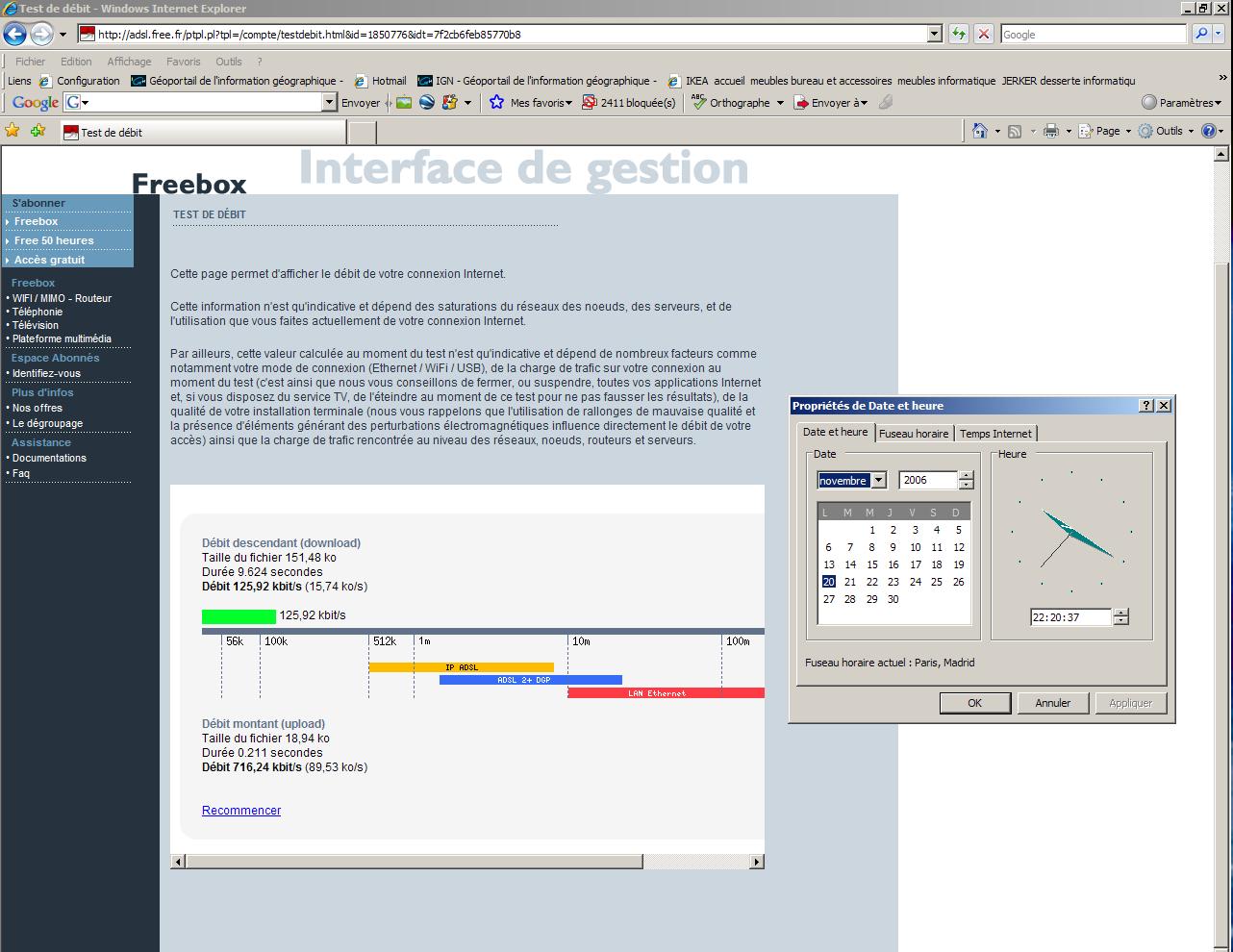Click the Help question mark icon
Screen dimensions: 1233x952
(x=1209, y=131)
